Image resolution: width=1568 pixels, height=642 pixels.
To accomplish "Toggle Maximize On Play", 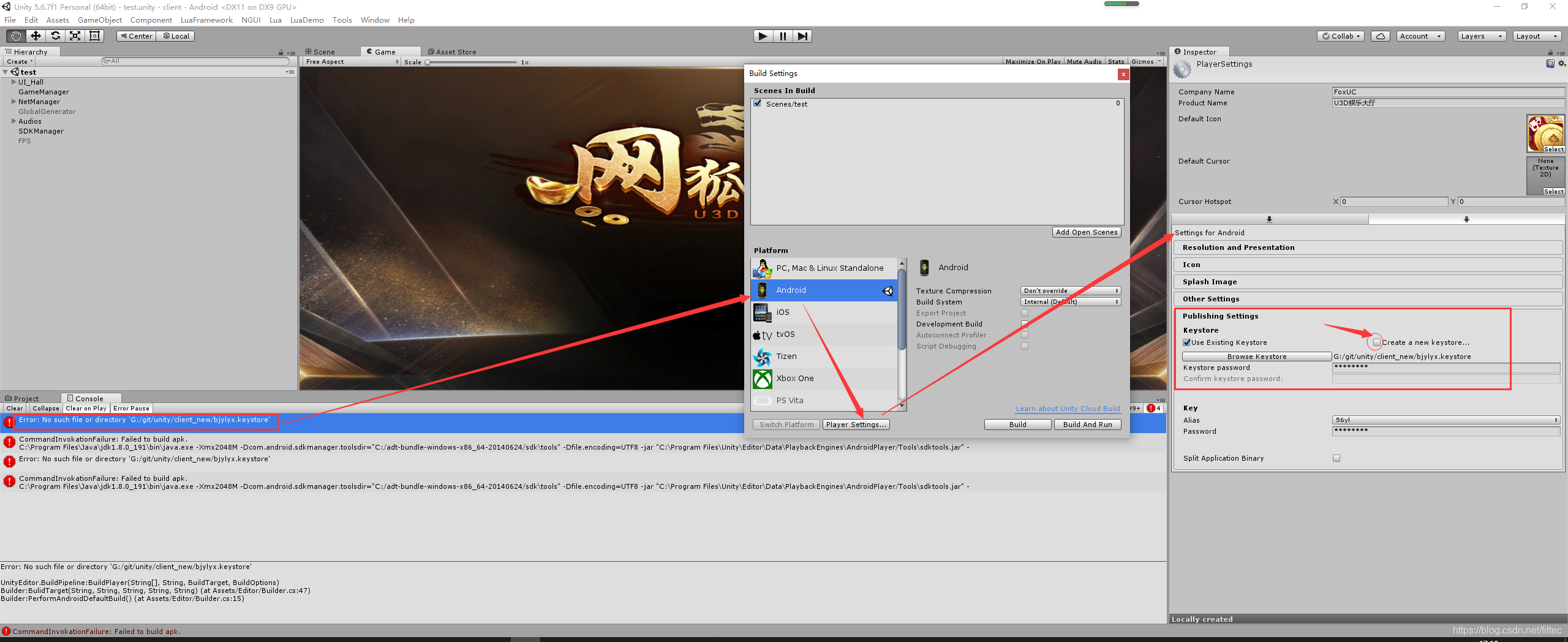I will click(1033, 61).
